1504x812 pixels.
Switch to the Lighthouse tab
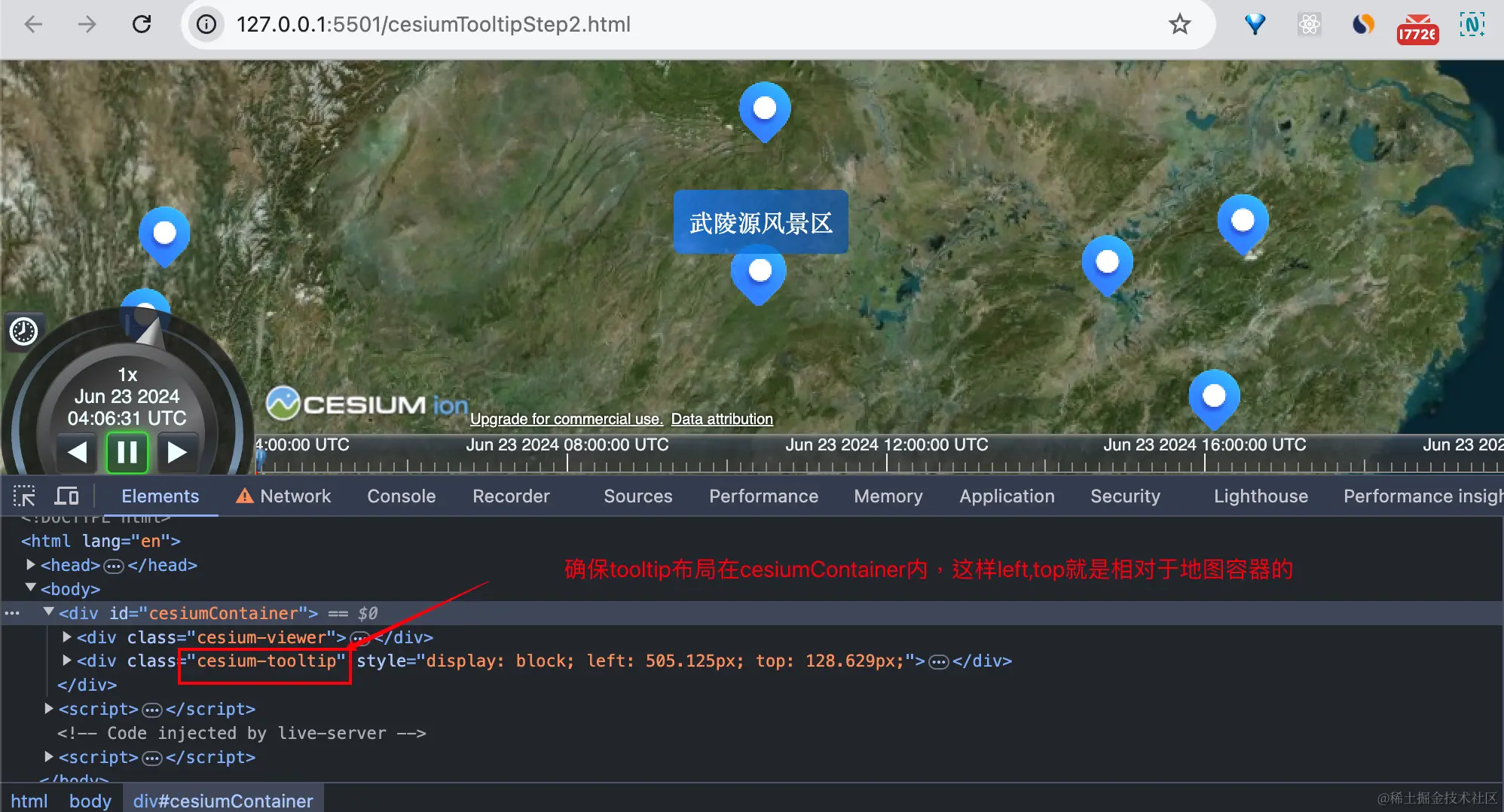coord(1261,496)
